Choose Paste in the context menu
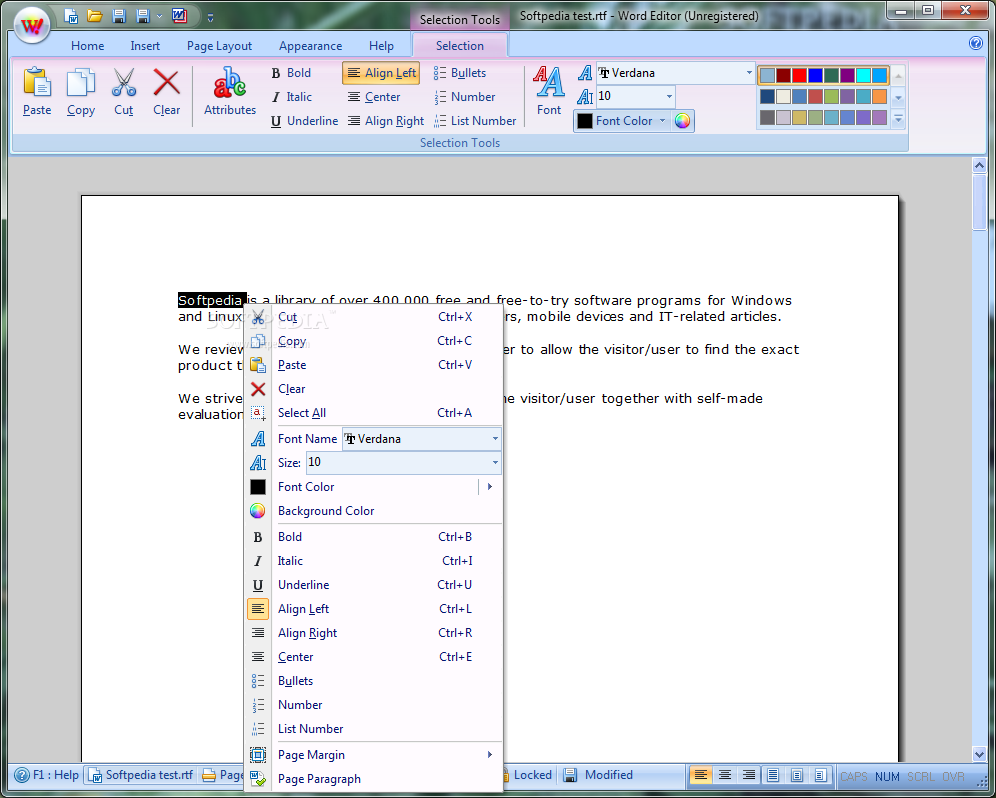Image resolution: width=996 pixels, height=798 pixels. click(x=374, y=365)
